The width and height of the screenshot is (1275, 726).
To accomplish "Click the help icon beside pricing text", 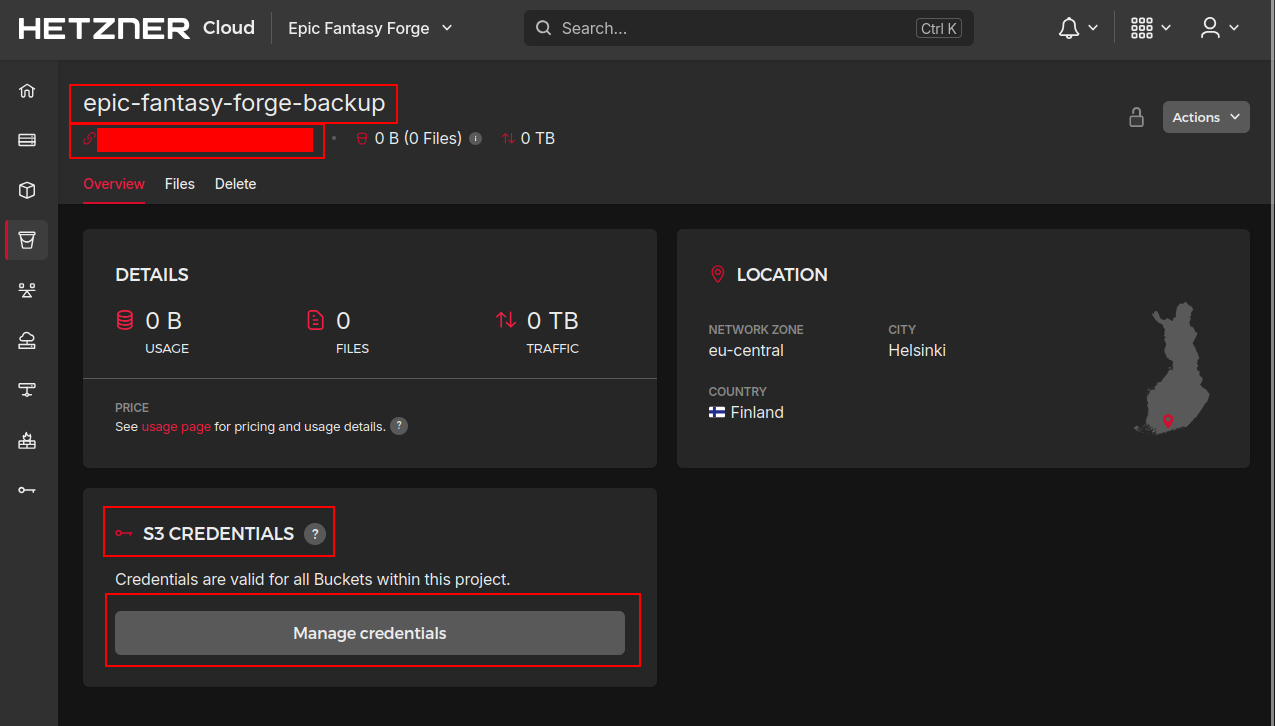I will tap(399, 426).
